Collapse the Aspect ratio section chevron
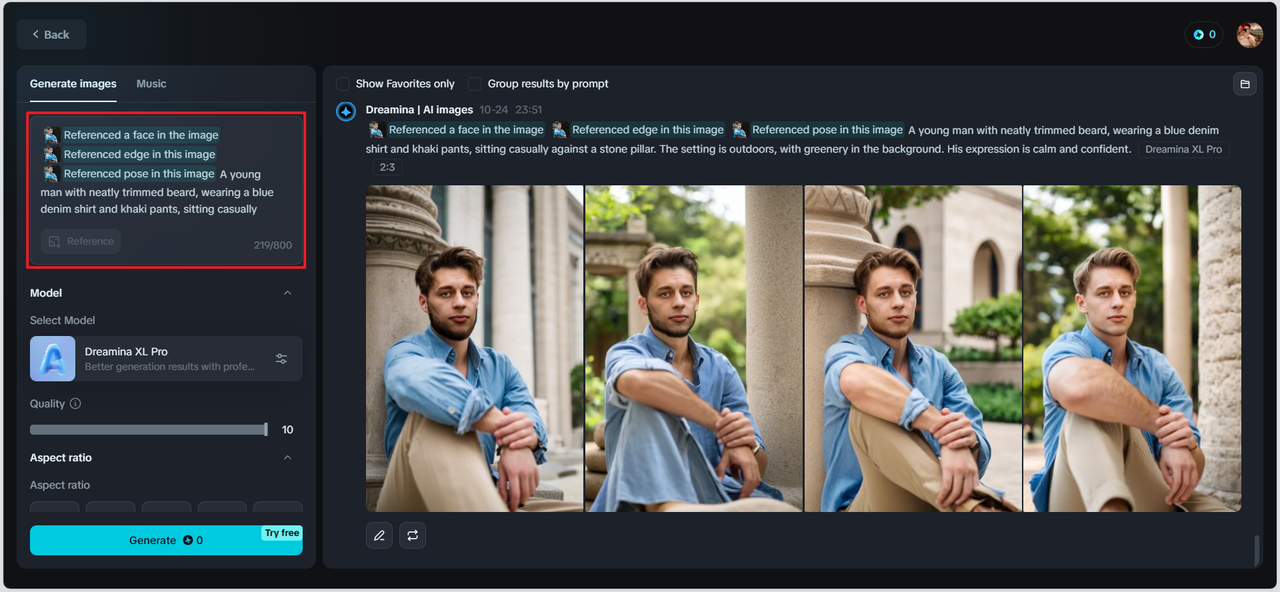The width and height of the screenshot is (1280, 592). [288, 458]
